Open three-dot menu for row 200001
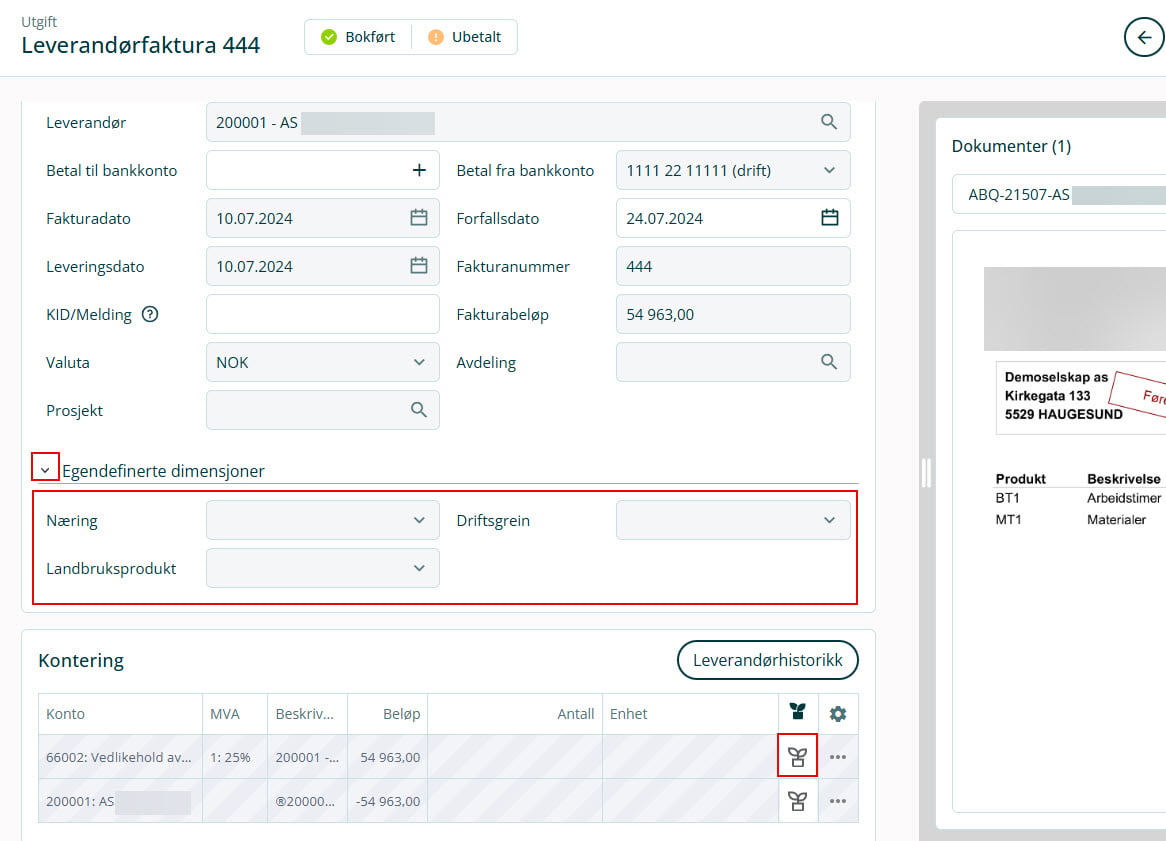 [x=838, y=801]
